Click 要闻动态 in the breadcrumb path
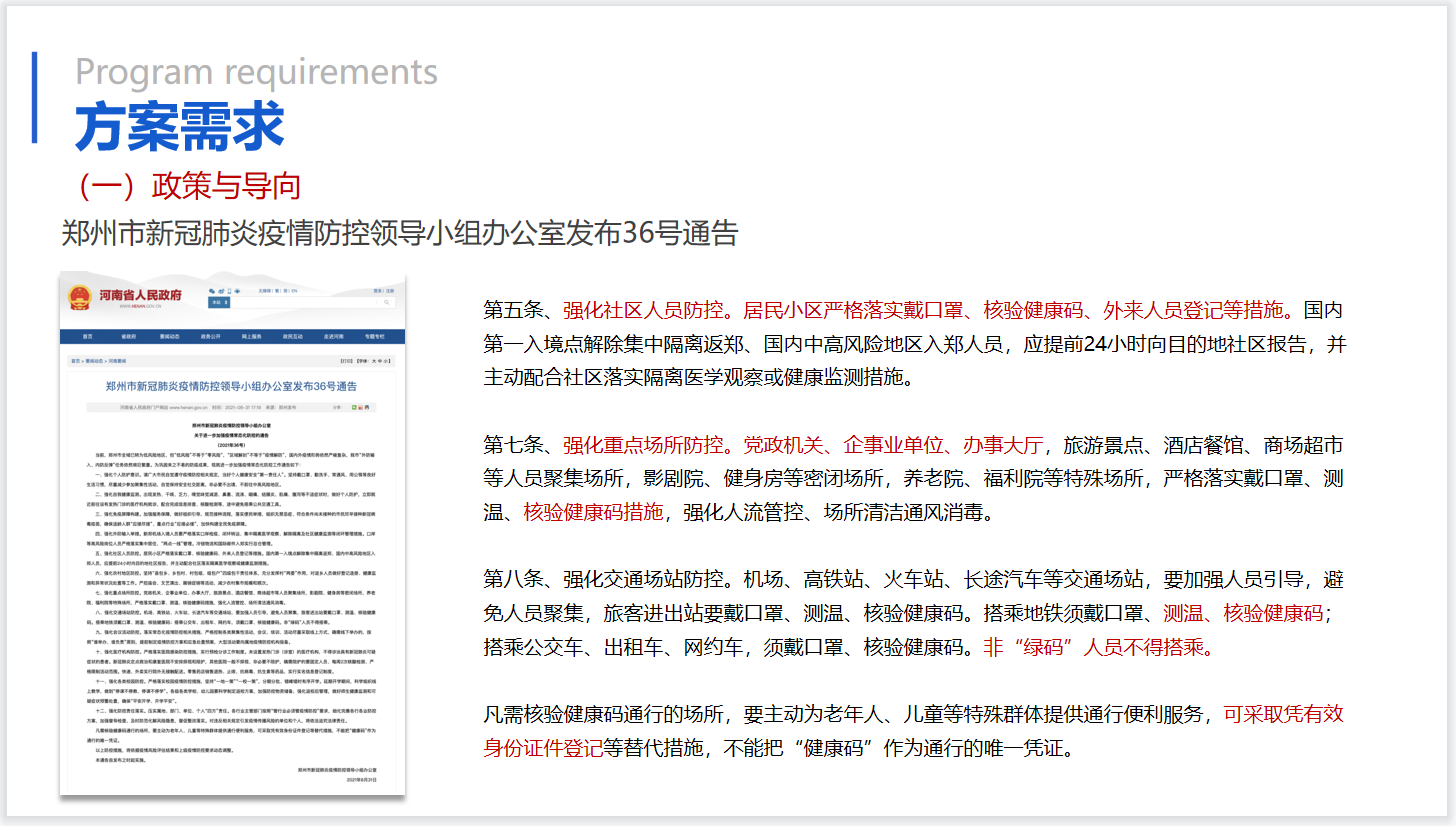The image size is (1456, 826). tap(94, 361)
